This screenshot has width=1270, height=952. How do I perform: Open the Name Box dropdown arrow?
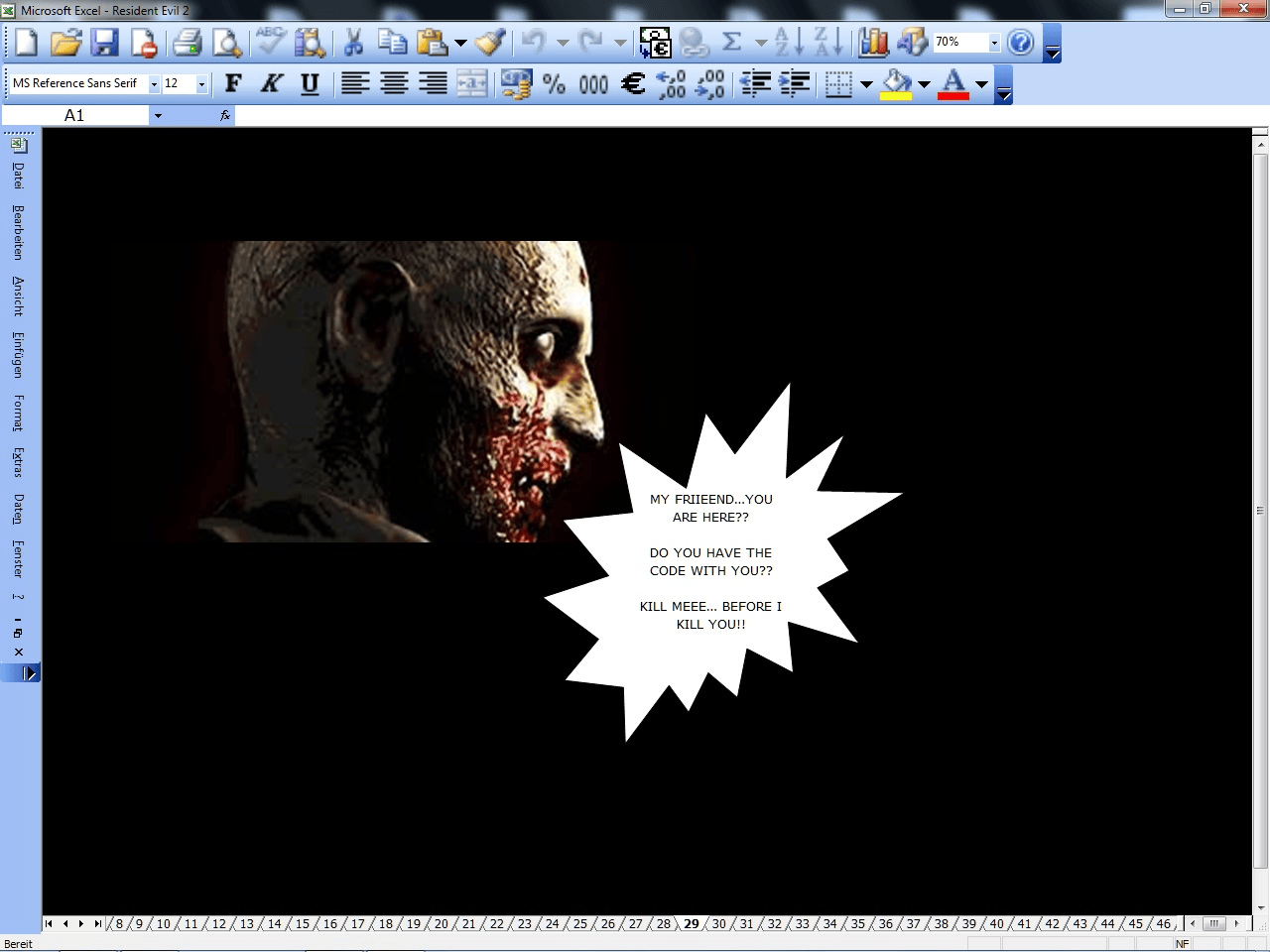pyautogui.click(x=158, y=116)
